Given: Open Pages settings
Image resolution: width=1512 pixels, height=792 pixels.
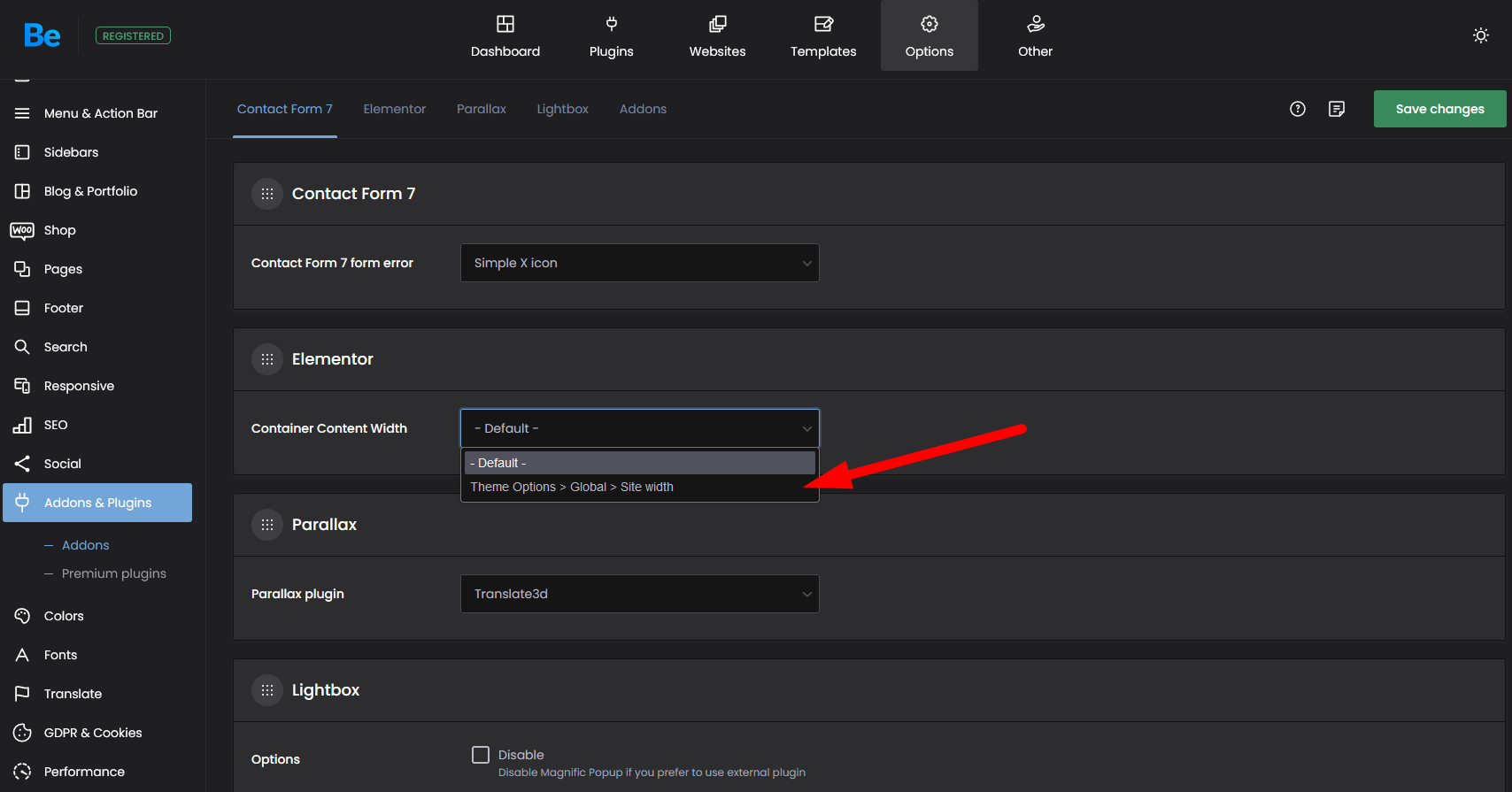Looking at the screenshot, I should [97, 269].
